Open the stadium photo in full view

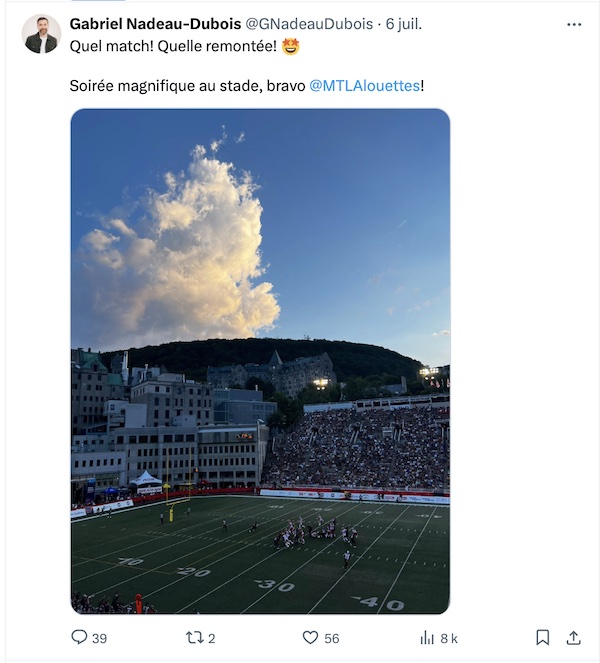[x=260, y=361]
